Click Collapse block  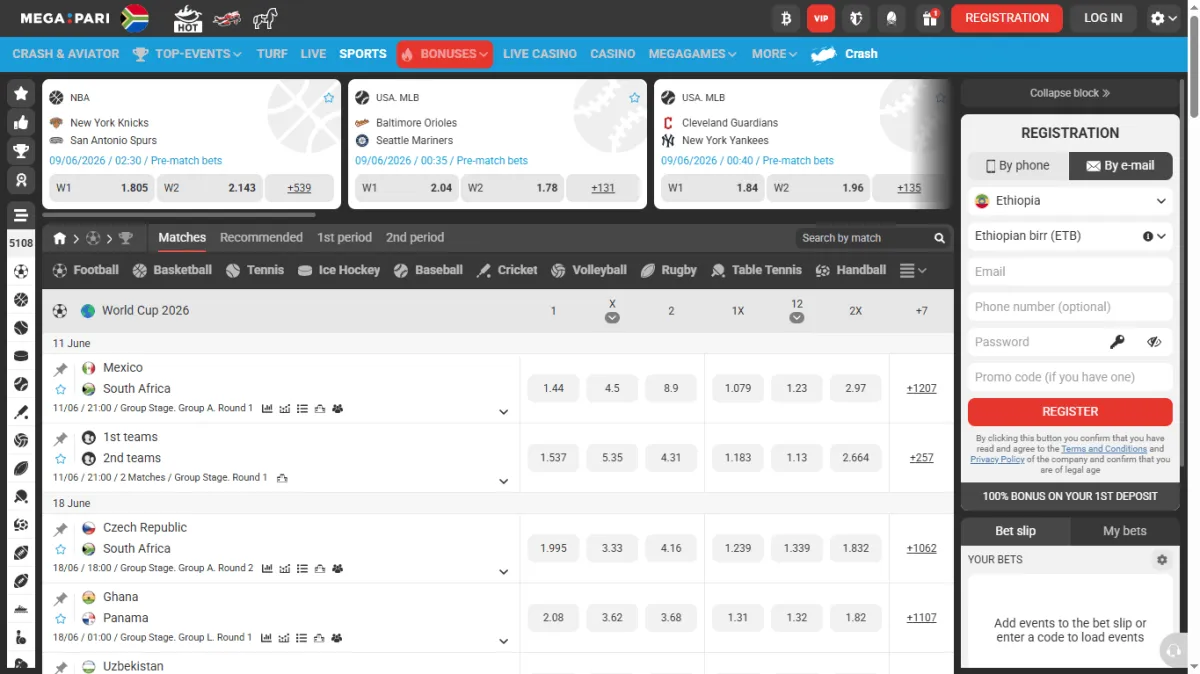point(1070,93)
